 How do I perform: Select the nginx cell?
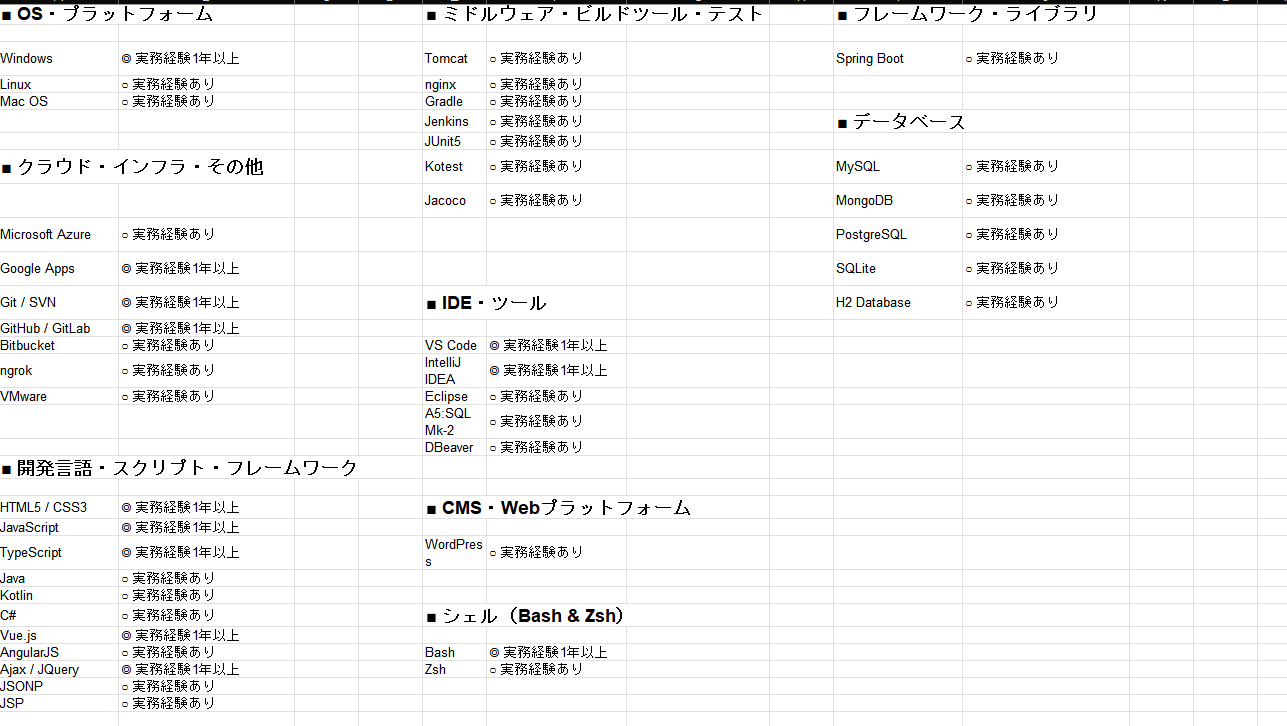point(454,85)
